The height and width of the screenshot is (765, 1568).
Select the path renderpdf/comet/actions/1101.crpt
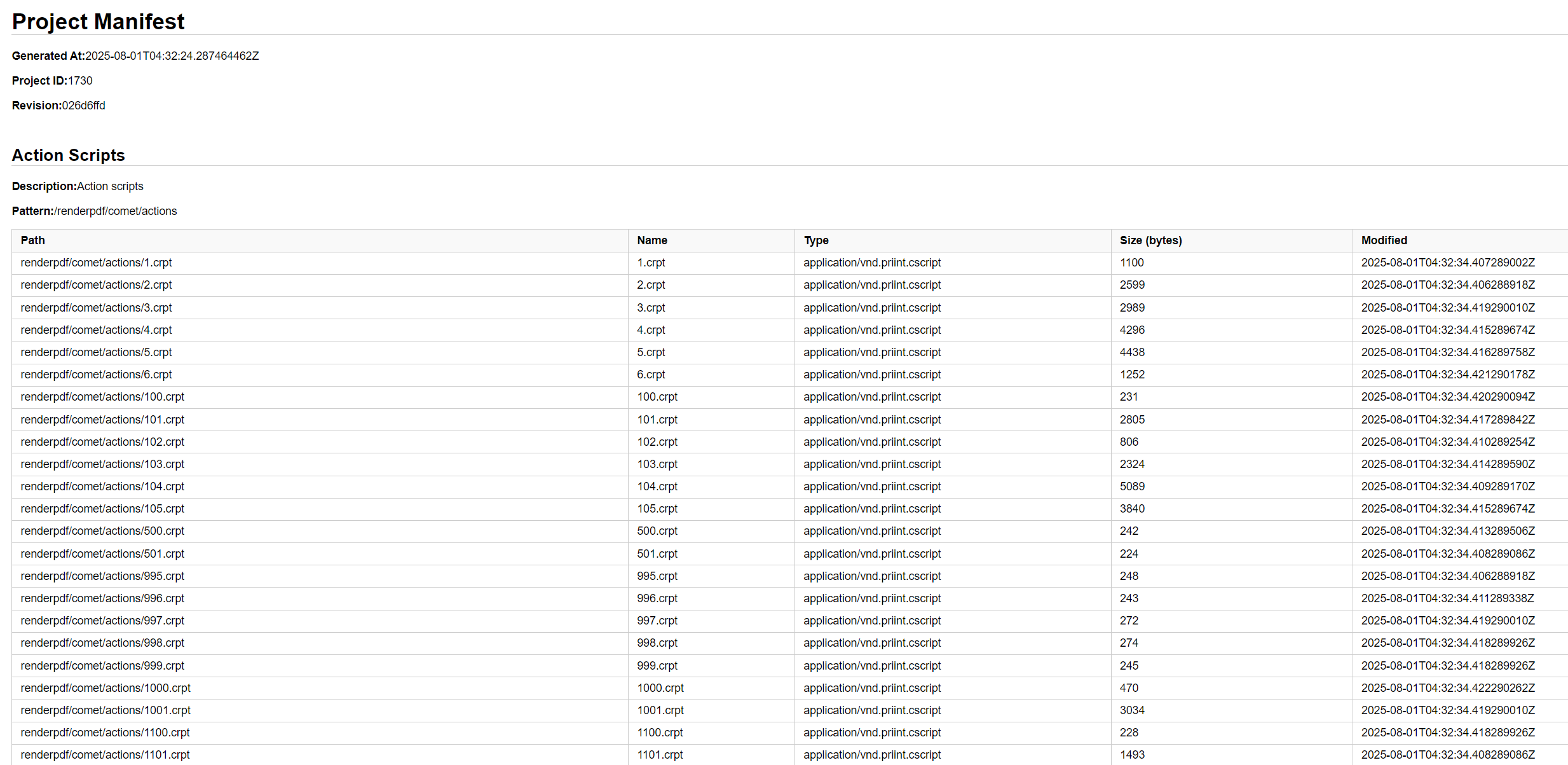coord(105,755)
